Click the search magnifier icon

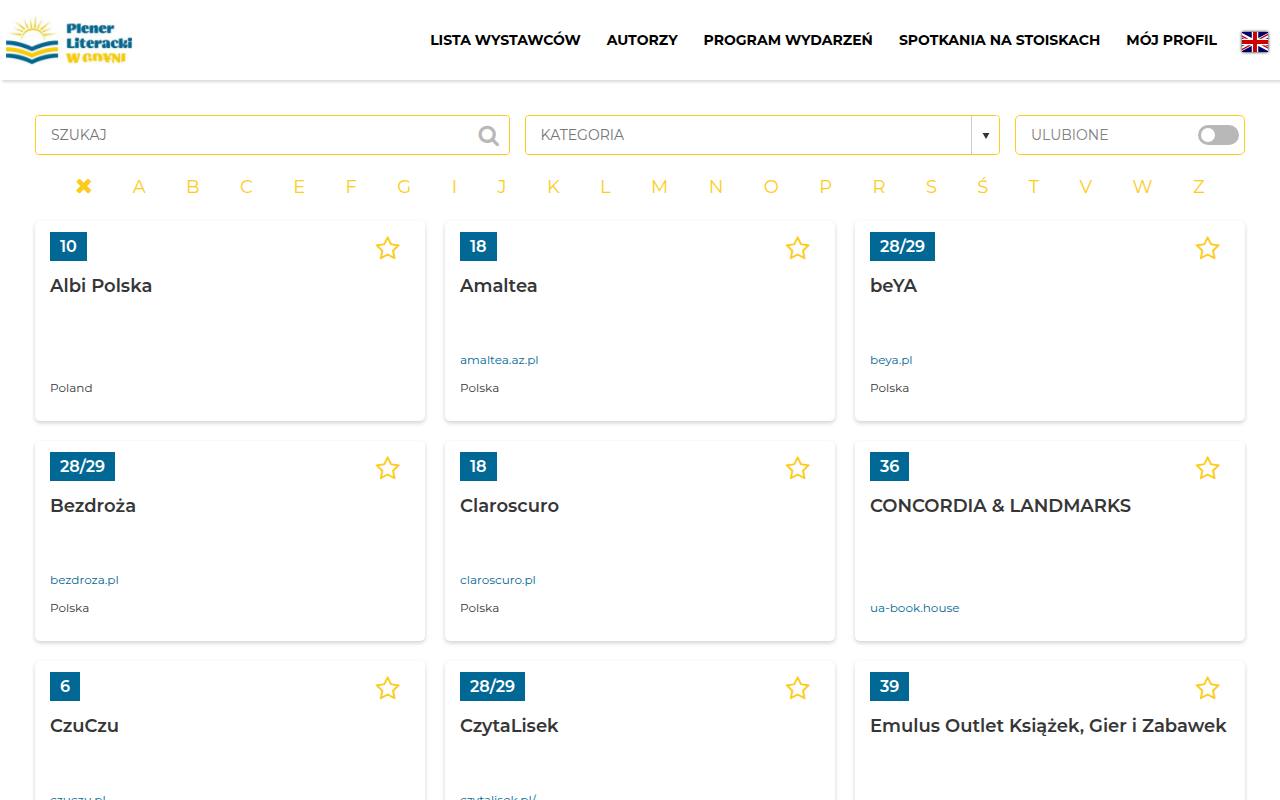tap(488, 135)
